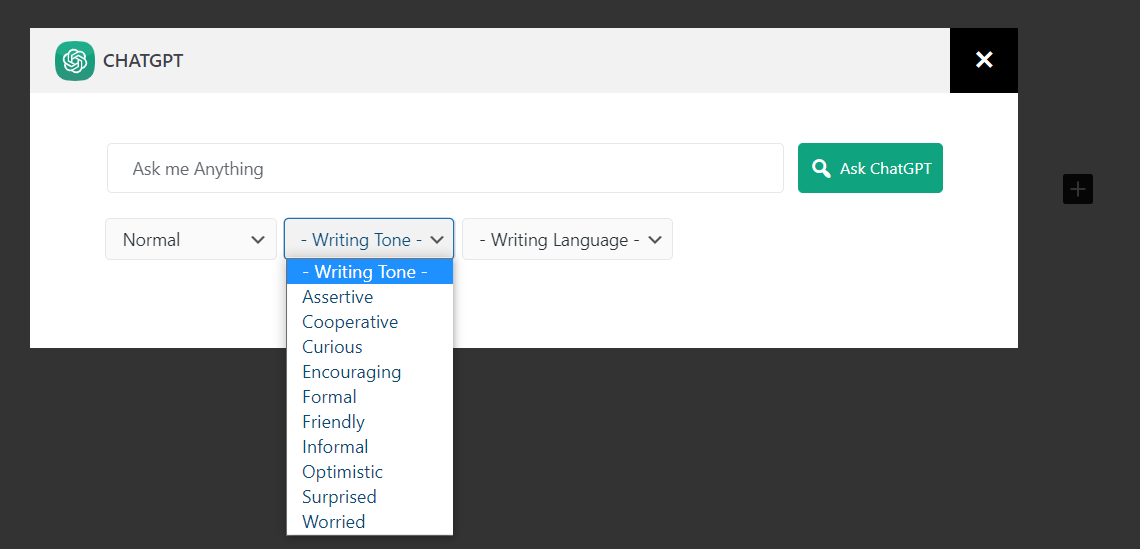This screenshot has width=1140, height=549.
Task: Pick Optimistic tone
Action: 369,471
